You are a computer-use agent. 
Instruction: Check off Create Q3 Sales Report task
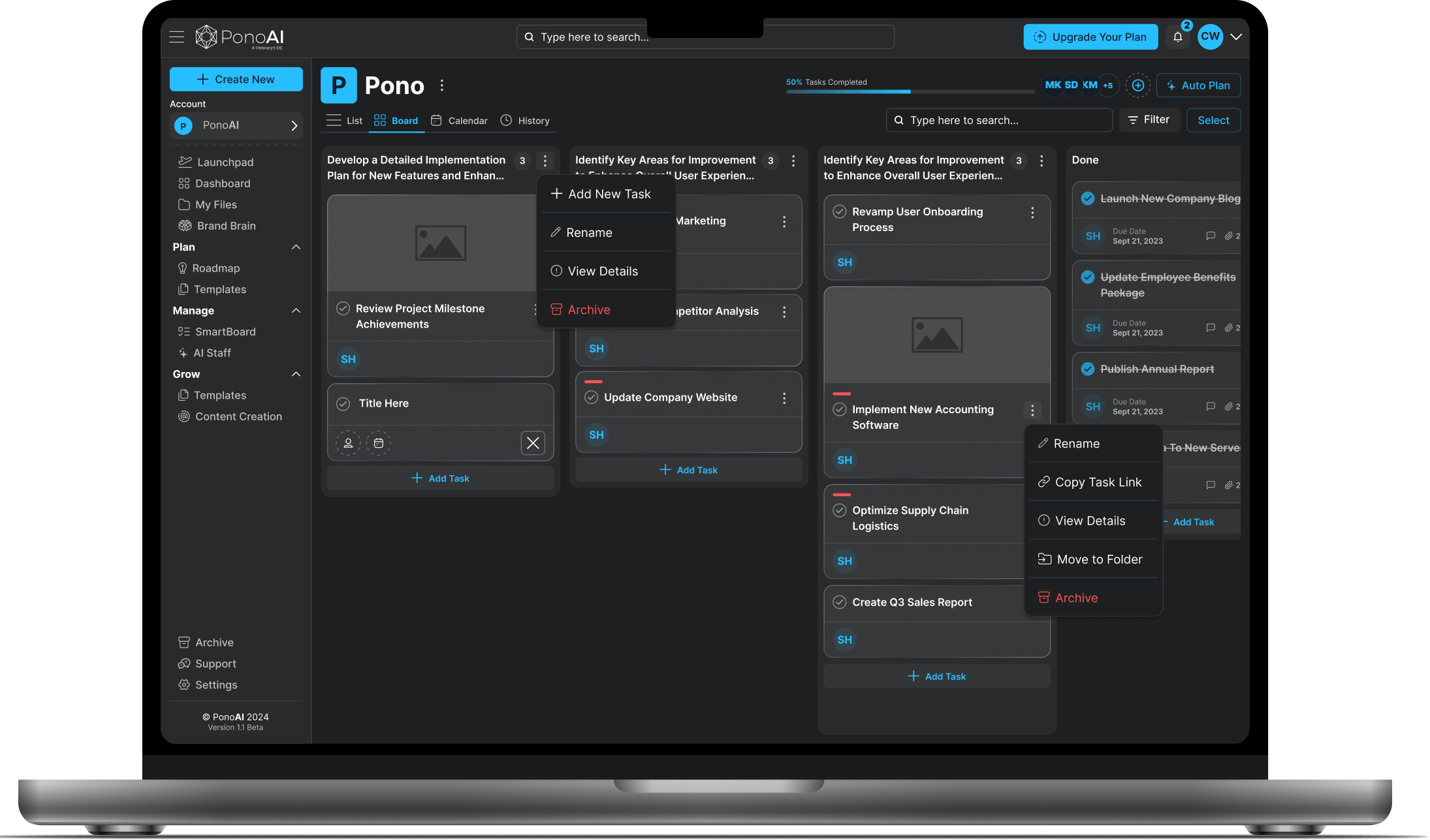pyautogui.click(x=840, y=602)
